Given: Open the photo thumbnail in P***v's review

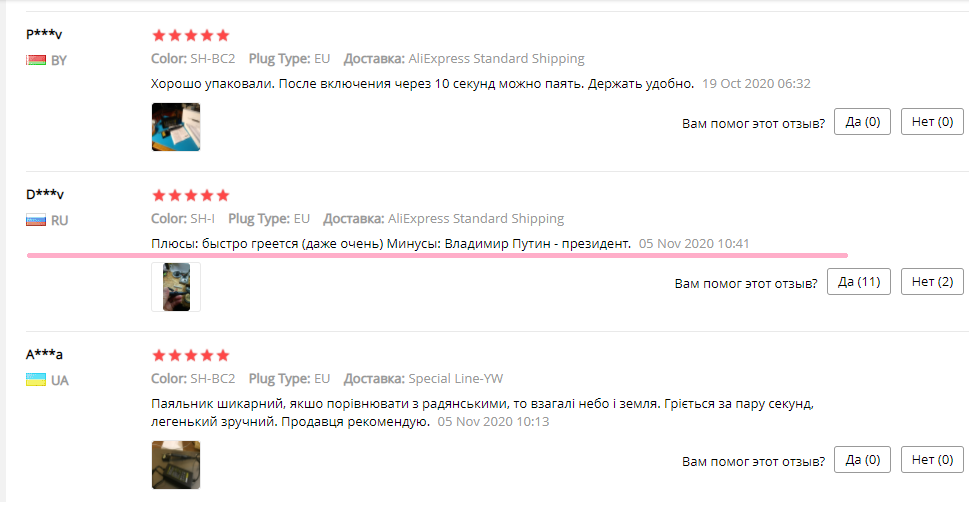Looking at the screenshot, I should [x=175, y=127].
